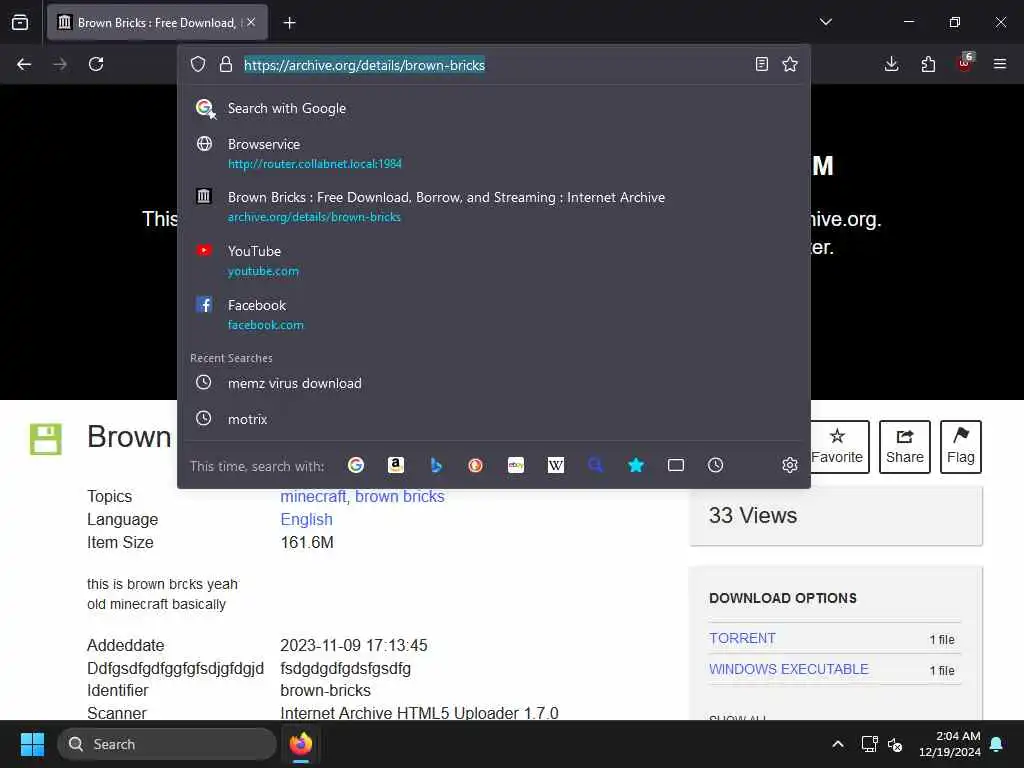Screen dimensions: 1024x768
Task: Select the Browservice suggestion
Action: tap(494, 153)
